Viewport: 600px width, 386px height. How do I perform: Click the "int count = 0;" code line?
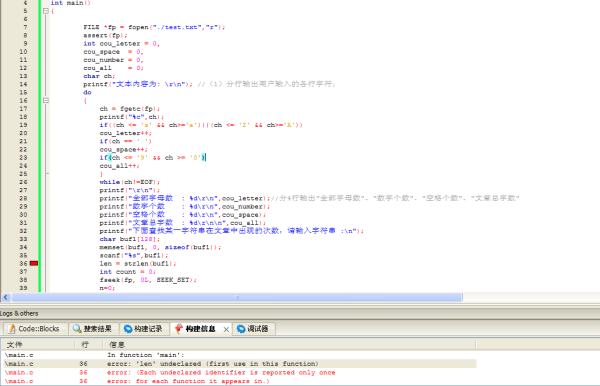click(x=127, y=272)
